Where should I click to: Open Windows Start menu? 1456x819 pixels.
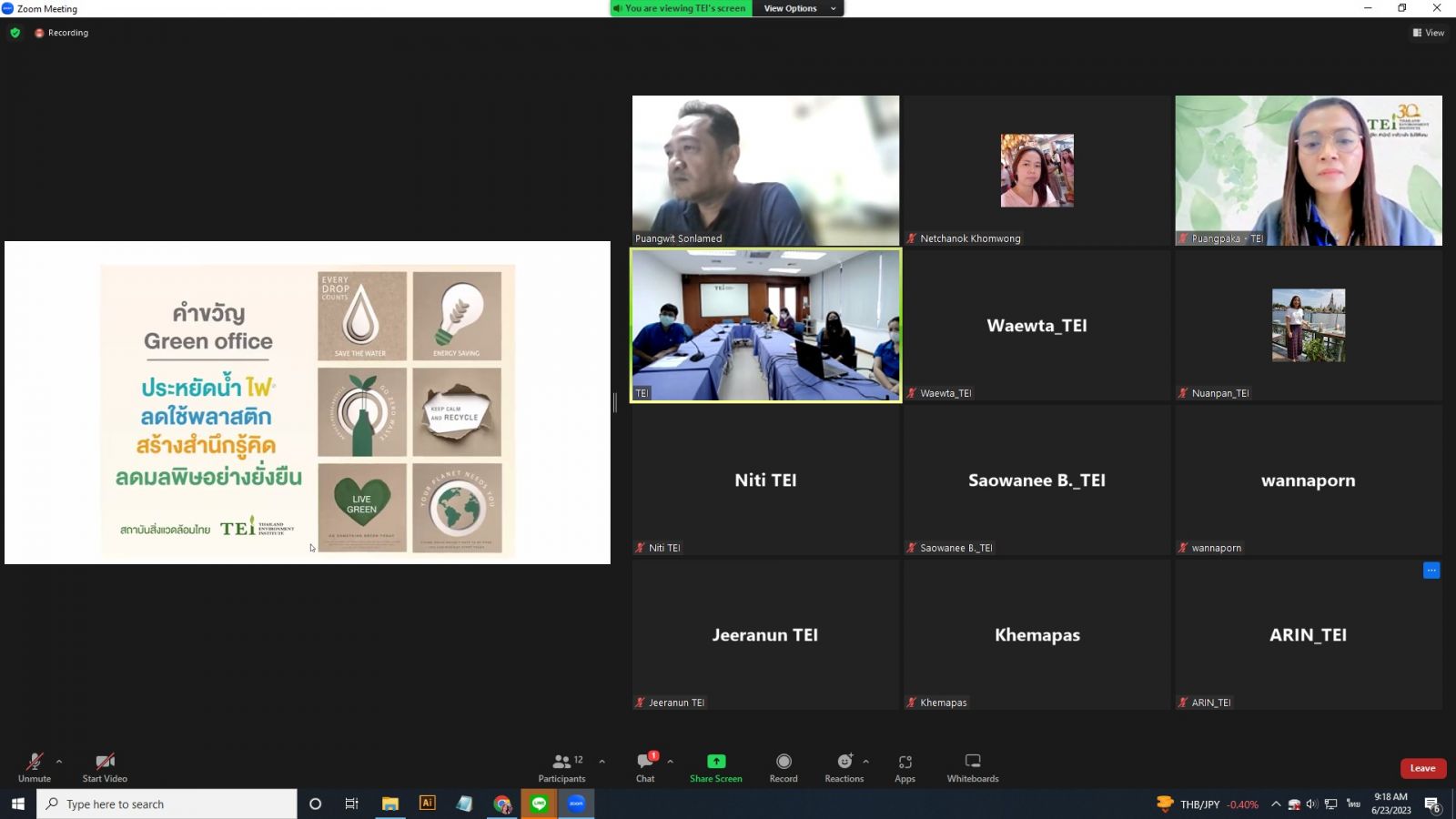coord(17,804)
